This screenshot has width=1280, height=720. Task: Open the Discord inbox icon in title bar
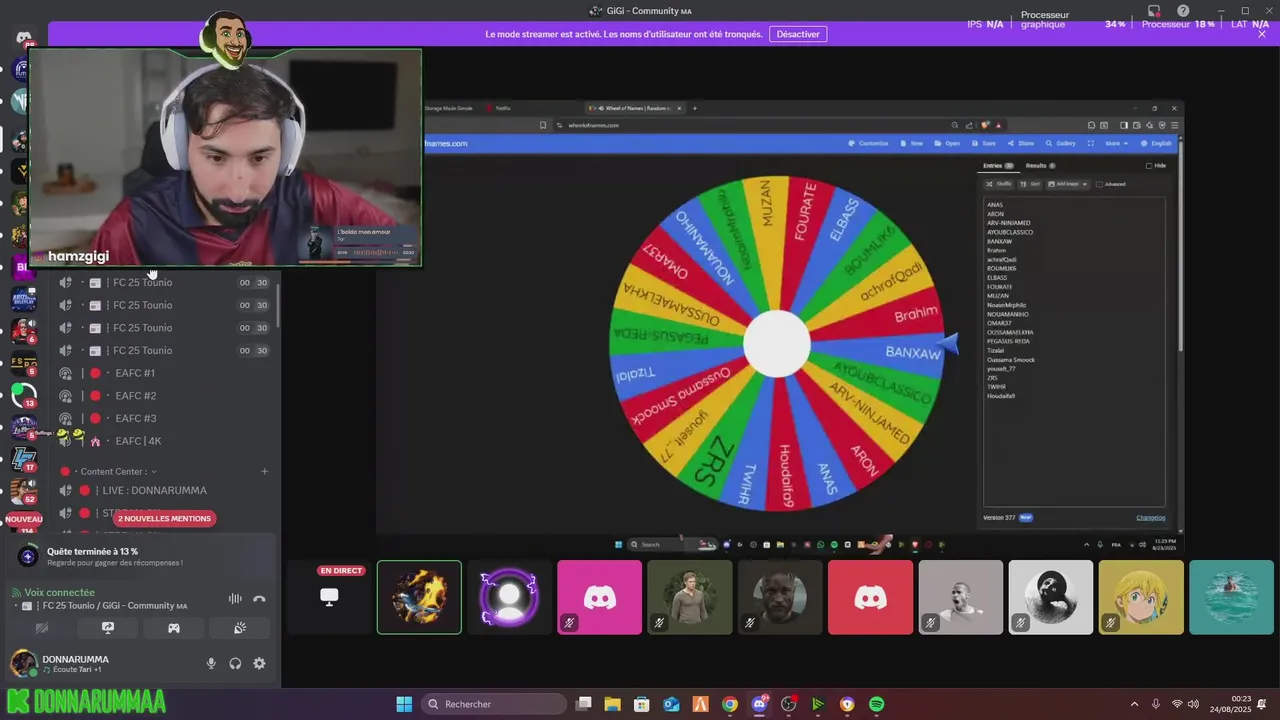coord(1154,11)
